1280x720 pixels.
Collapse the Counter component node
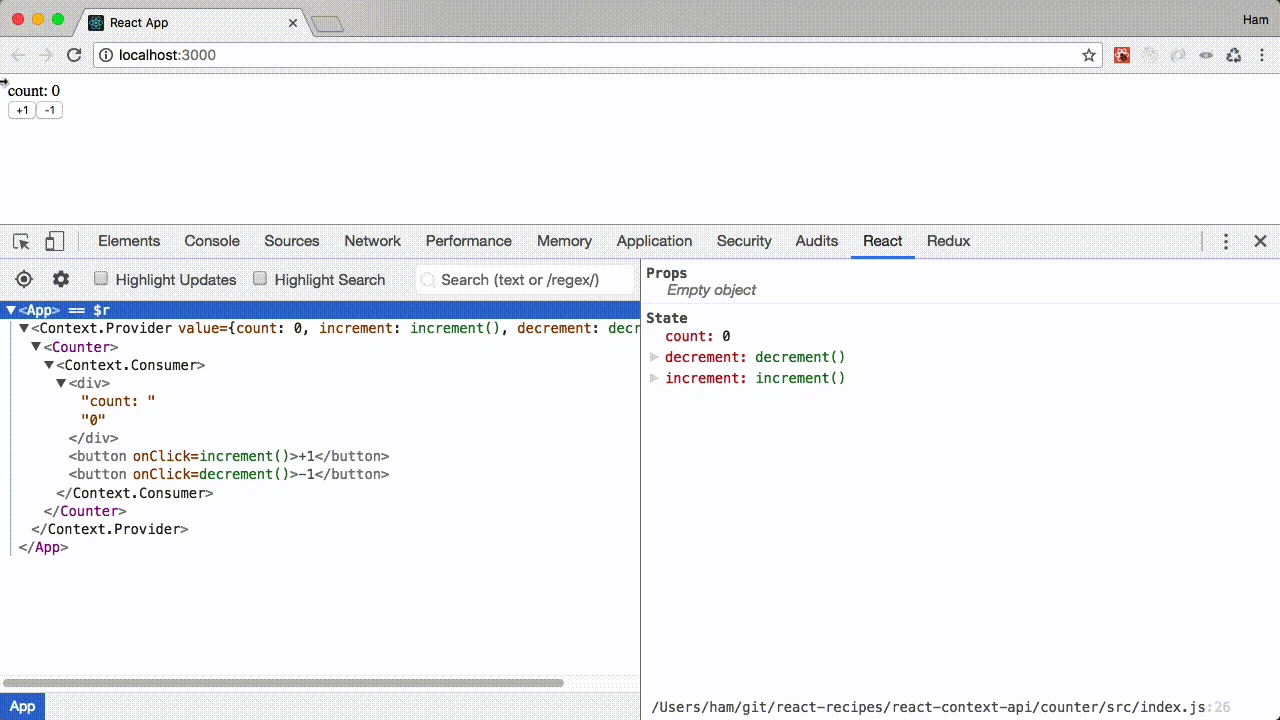pyautogui.click(x=36, y=347)
